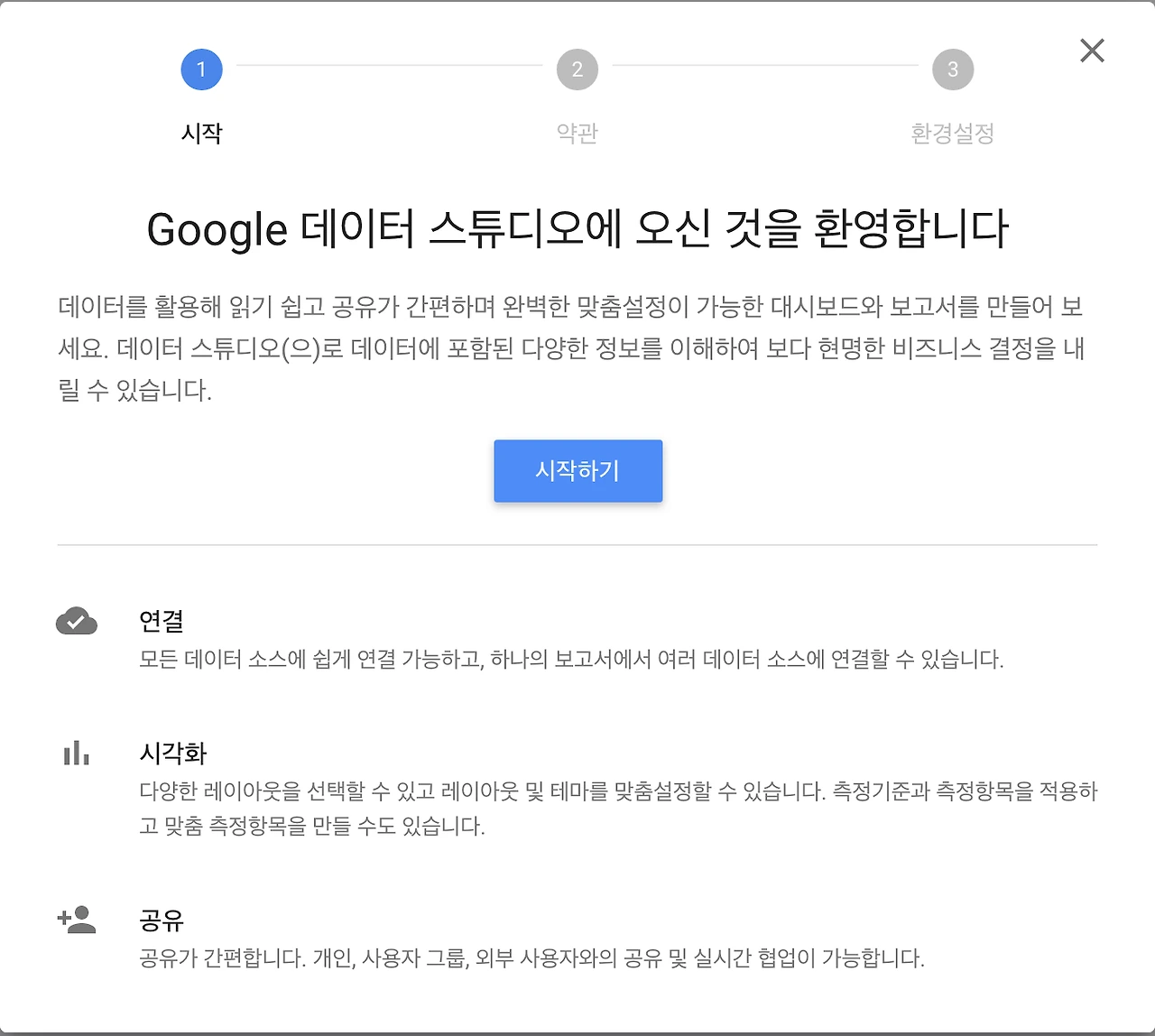Select step 2 circle in the stepper
The height and width of the screenshot is (1036, 1155).
[577, 69]
